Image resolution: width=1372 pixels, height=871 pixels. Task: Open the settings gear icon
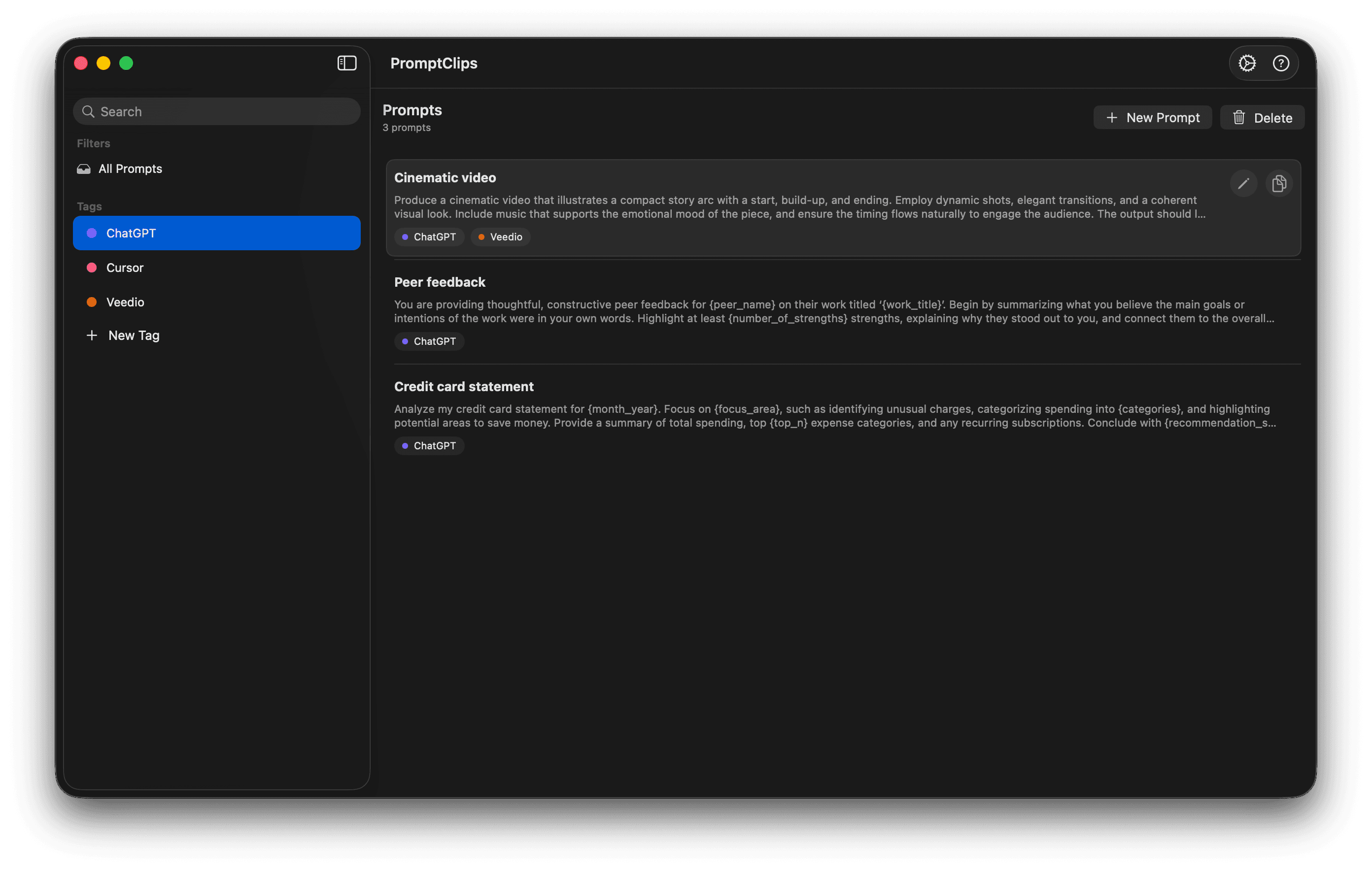click(x=1247, y=63)
